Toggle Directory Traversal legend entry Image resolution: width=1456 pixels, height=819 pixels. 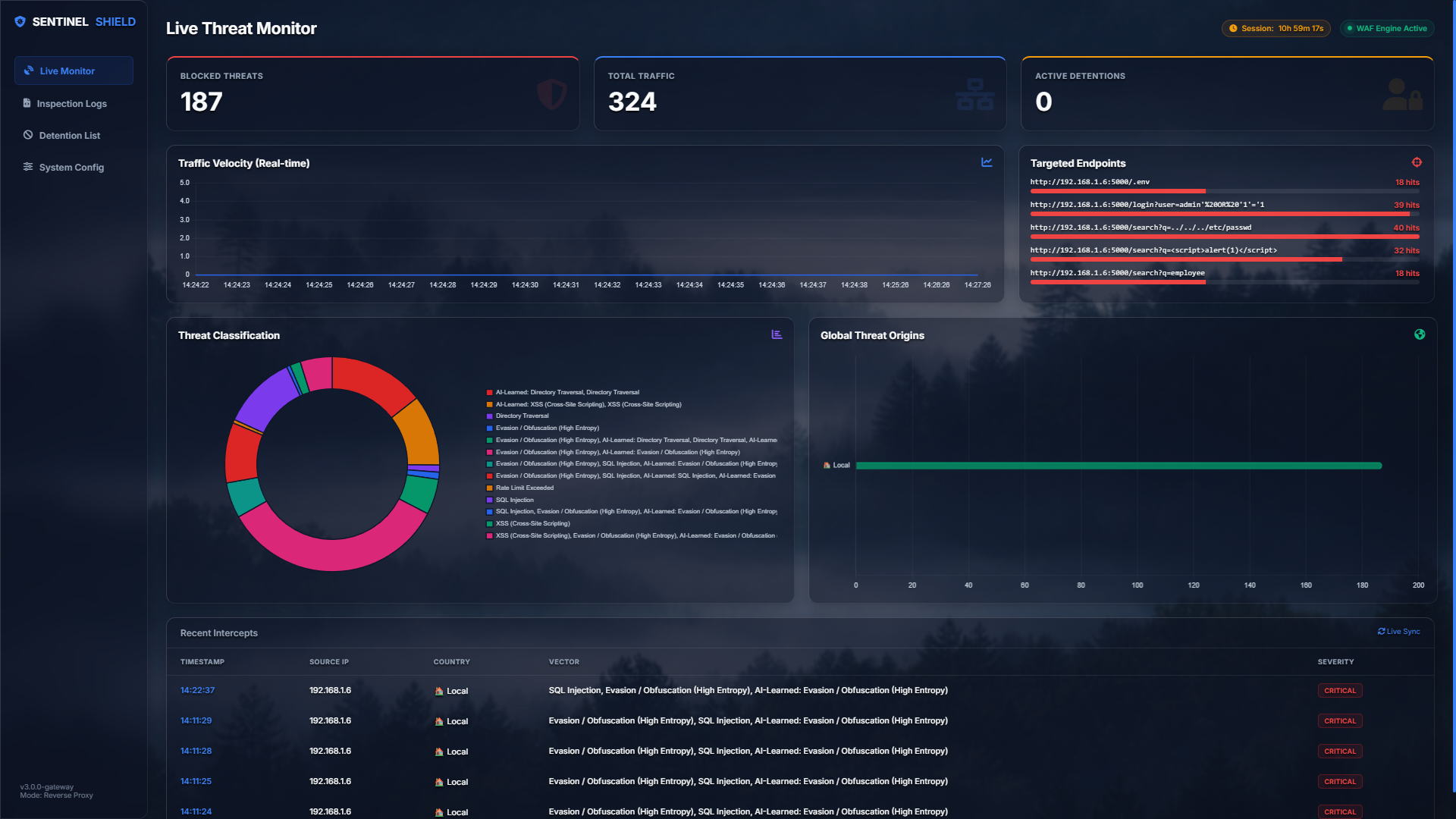(522, 416)
